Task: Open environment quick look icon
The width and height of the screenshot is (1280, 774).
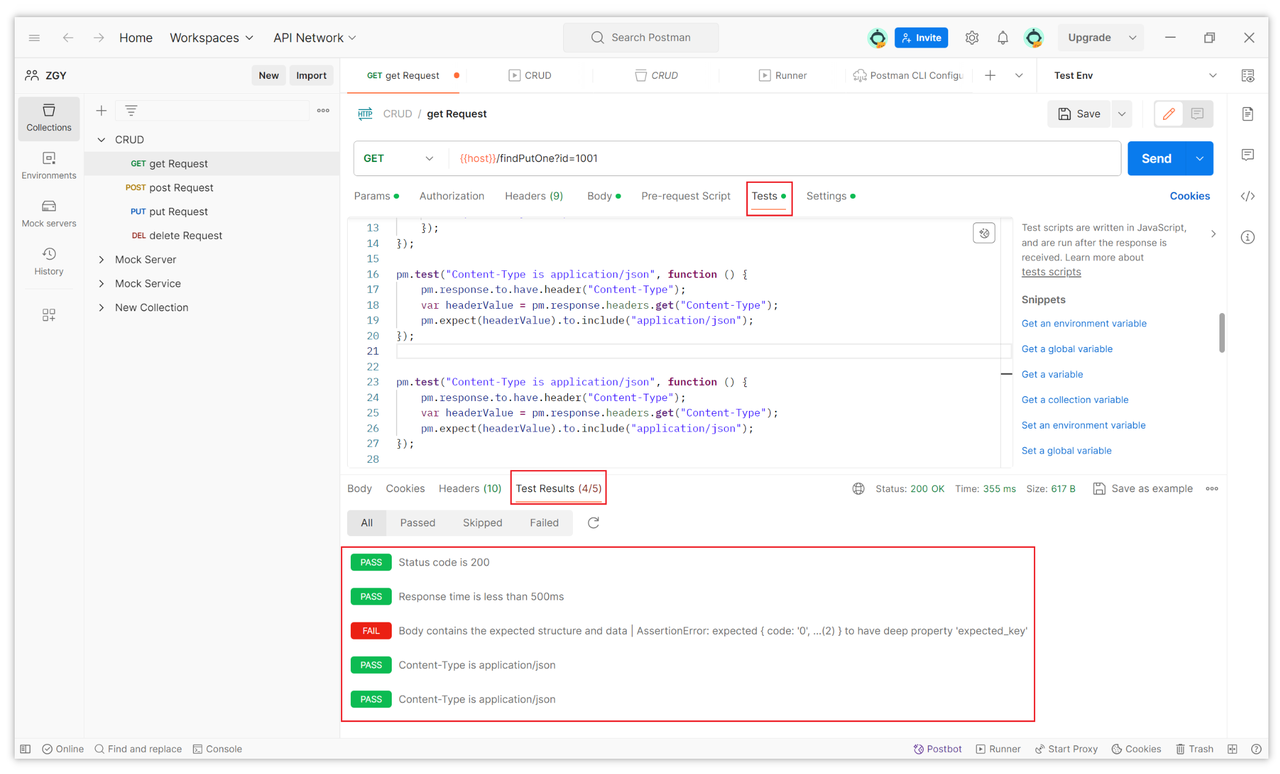Action: coord(1248,75)
